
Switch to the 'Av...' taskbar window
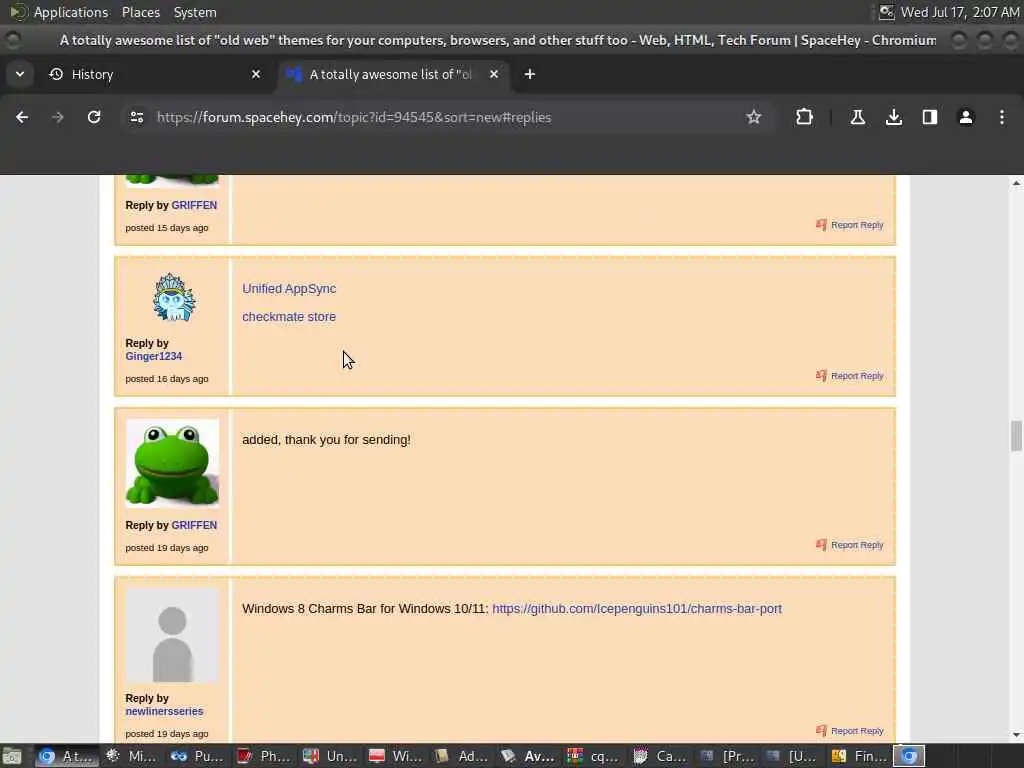[528, 756]
